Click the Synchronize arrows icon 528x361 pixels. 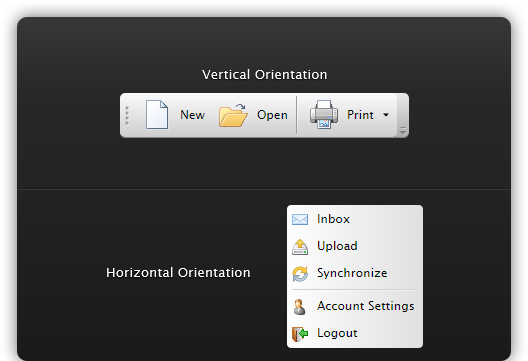pyautogui.click(x=300, y=273)
